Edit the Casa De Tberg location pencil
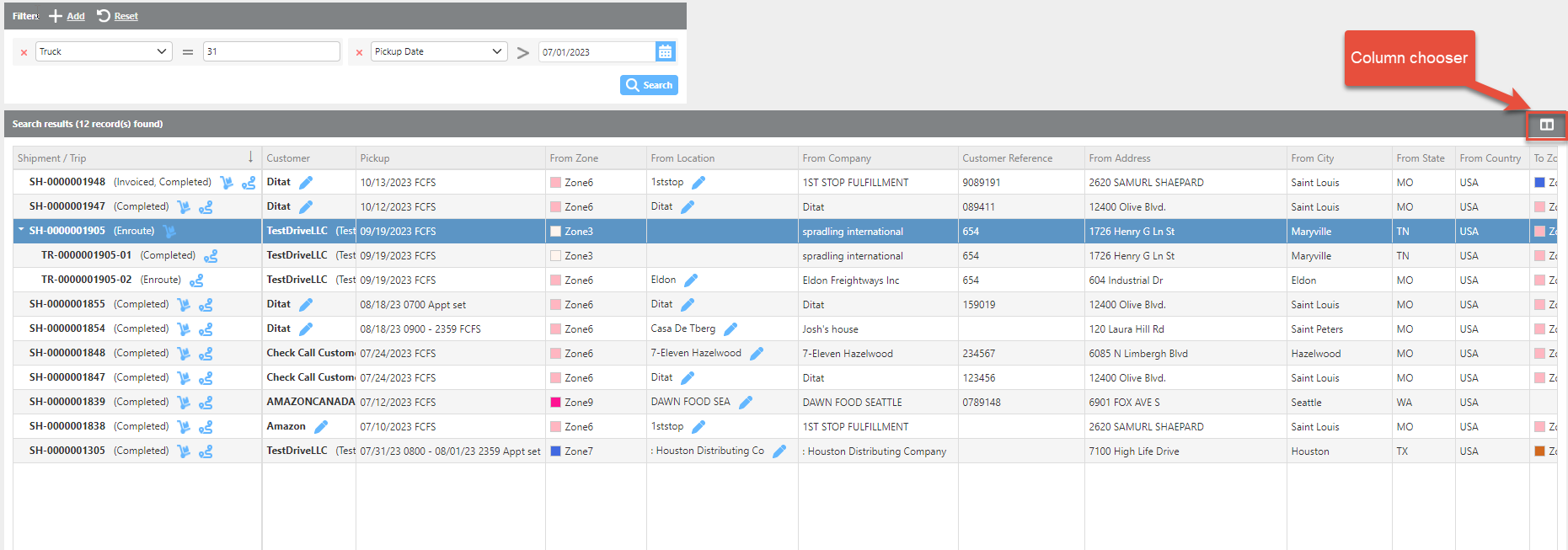 tap(730, 329)
